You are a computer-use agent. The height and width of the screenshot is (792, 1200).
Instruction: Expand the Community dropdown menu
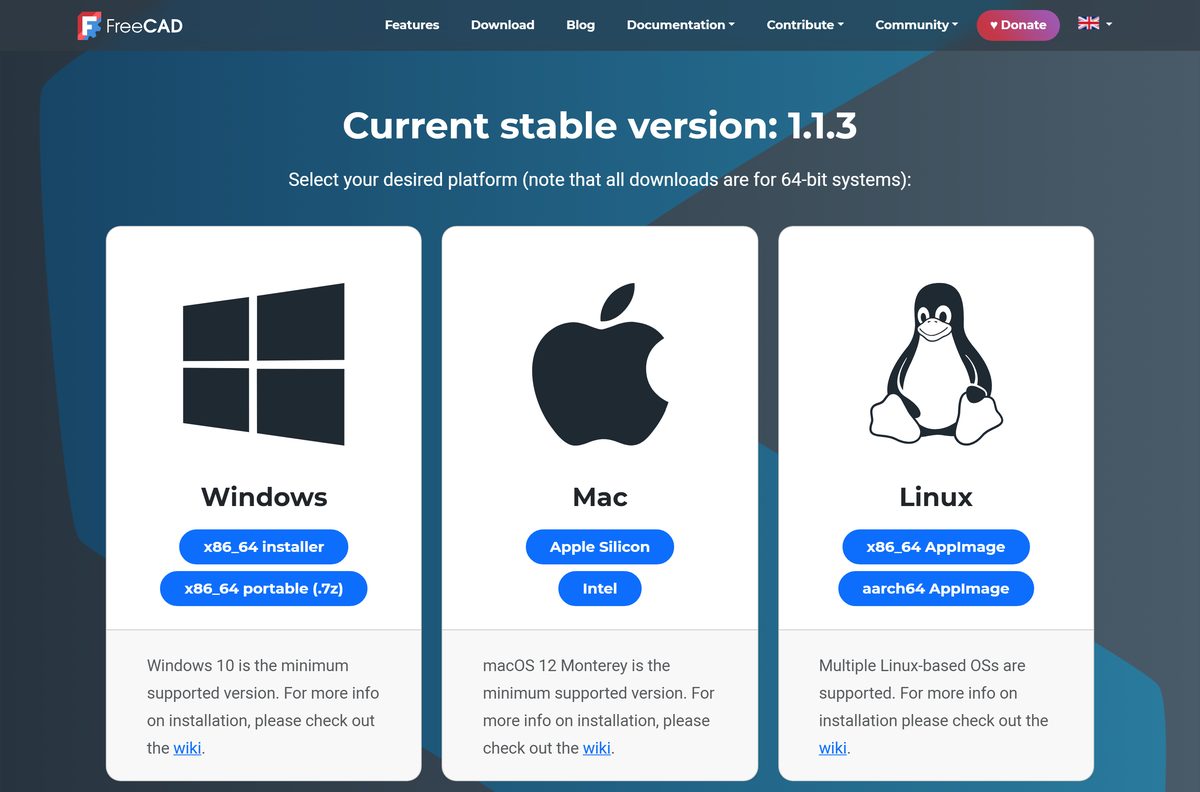point(916,25)
